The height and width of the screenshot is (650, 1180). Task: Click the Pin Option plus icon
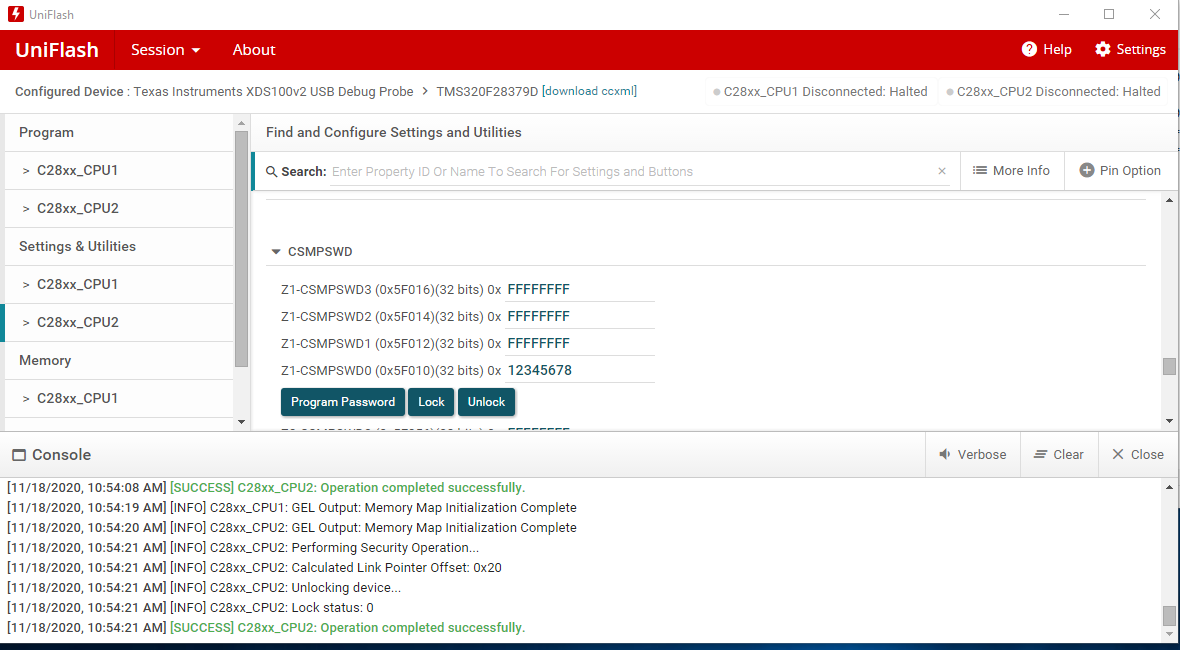[1086, 171]
